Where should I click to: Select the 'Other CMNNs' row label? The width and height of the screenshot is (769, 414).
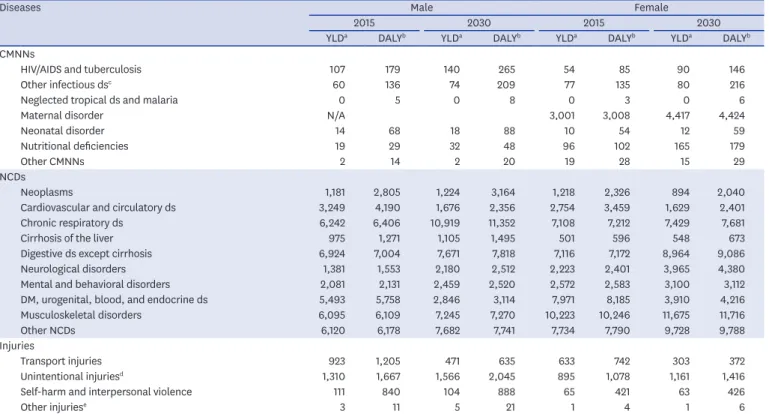(x=52, y=161)
